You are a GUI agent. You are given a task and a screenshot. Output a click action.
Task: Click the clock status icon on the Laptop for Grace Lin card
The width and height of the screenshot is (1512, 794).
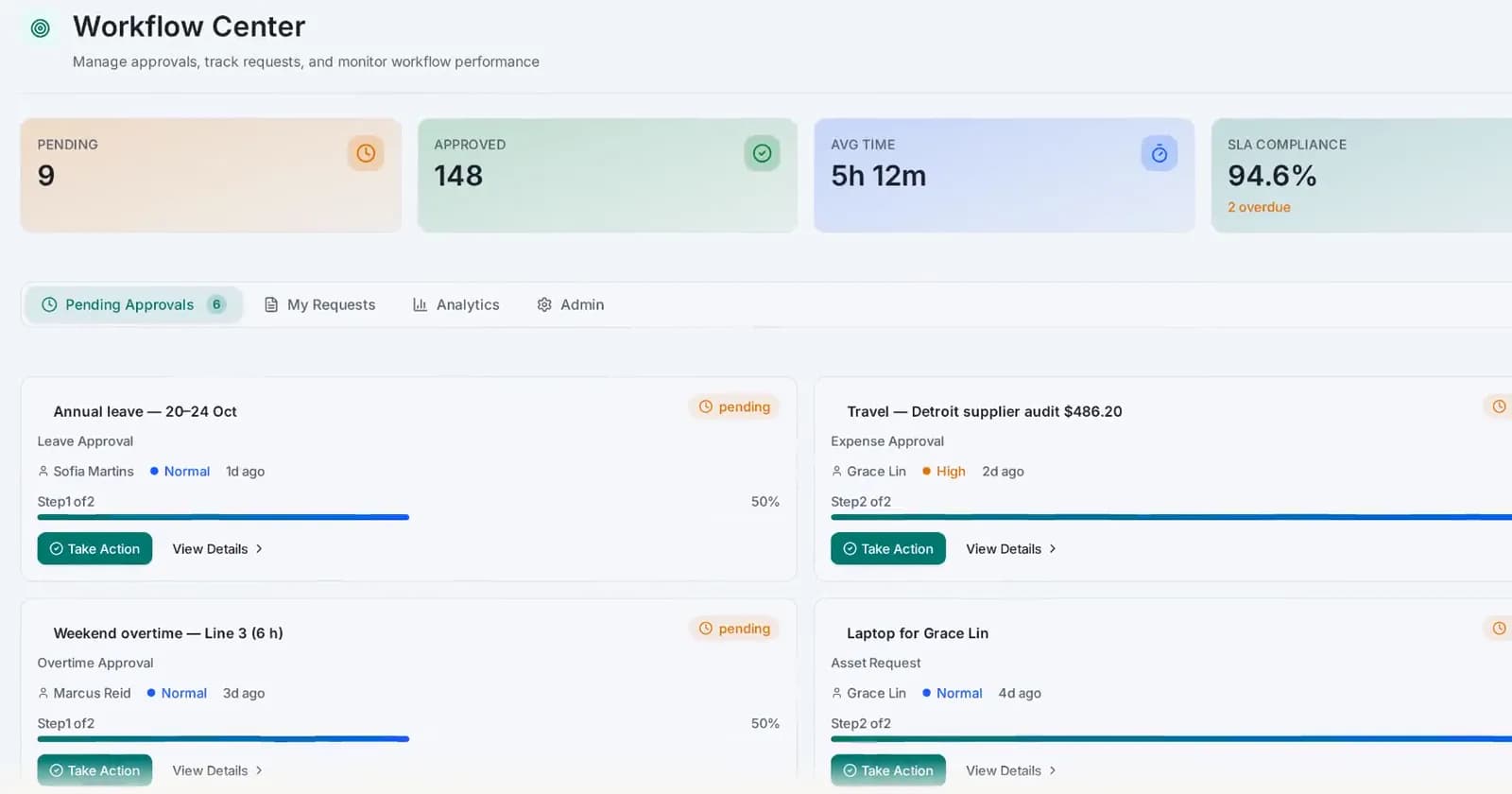click(x=1499, y=628)
